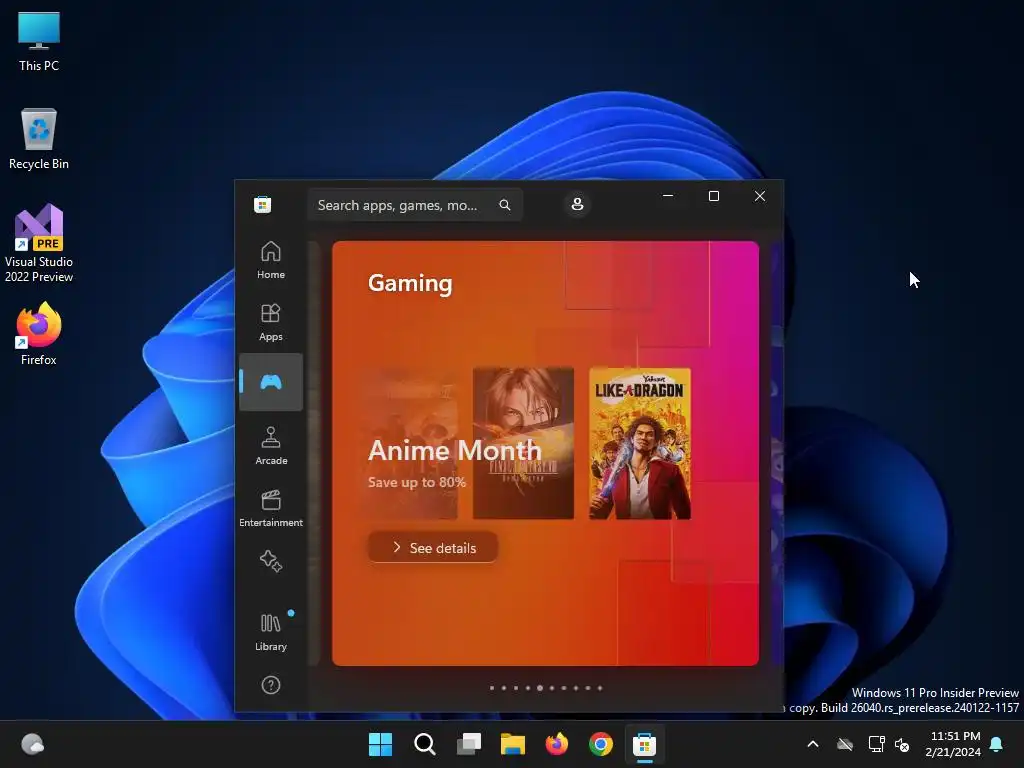The height and width of the screenshot is (768, 1024).
Task: Click the See details button
Action: pos(433,548)
